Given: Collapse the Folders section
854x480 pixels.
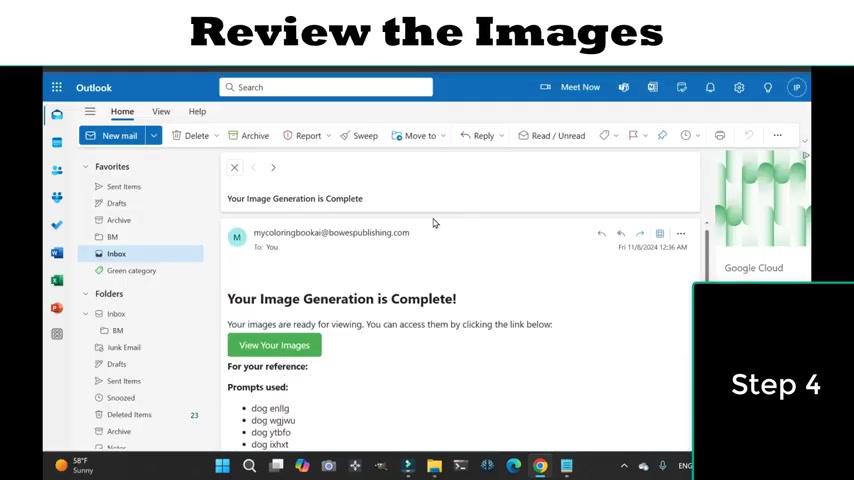Looking at the screenshot, I should coord(86,294).
